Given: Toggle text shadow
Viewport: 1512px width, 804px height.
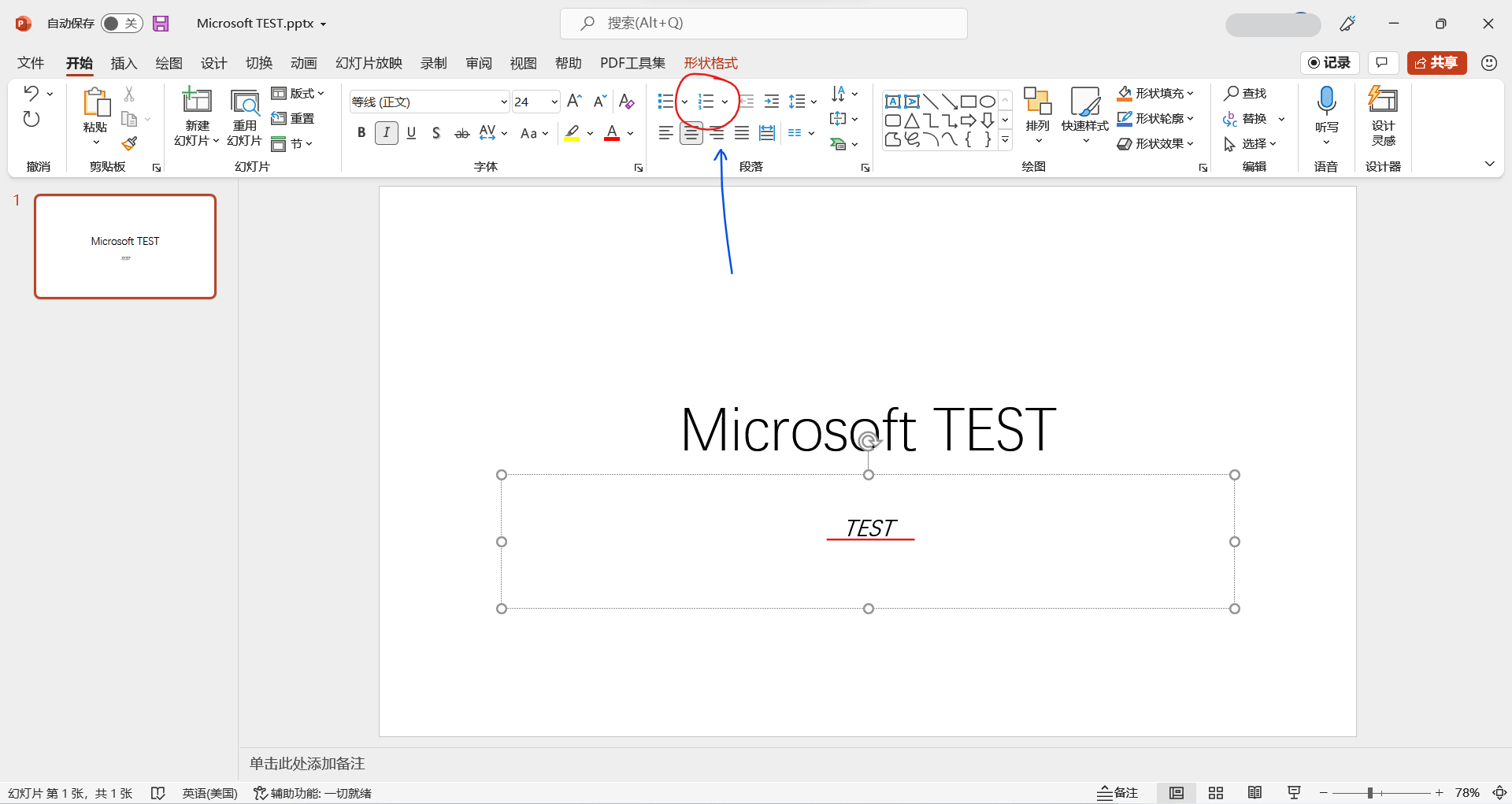Looking at the screenshot, I should coord(436,133).
